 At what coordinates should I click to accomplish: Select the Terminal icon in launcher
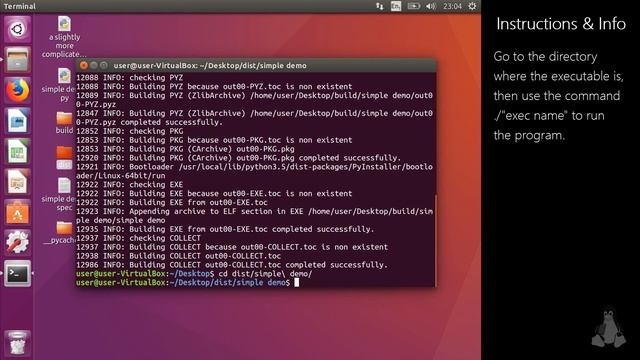17,273
